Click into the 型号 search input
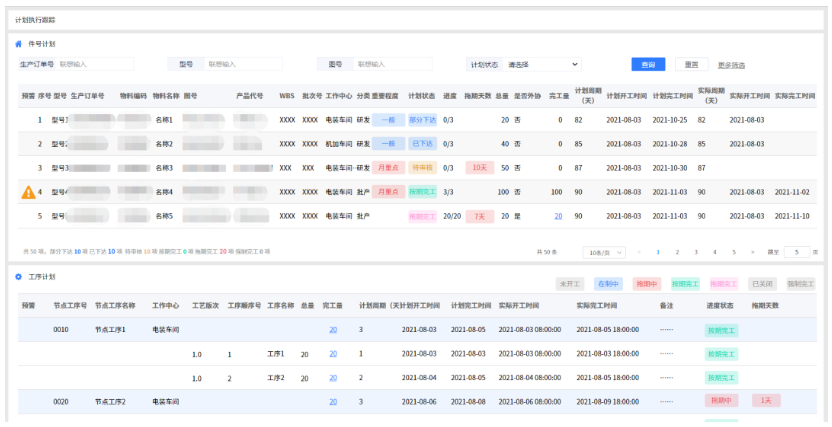Viewport: 832px width, 427px height. pos(238,64)
